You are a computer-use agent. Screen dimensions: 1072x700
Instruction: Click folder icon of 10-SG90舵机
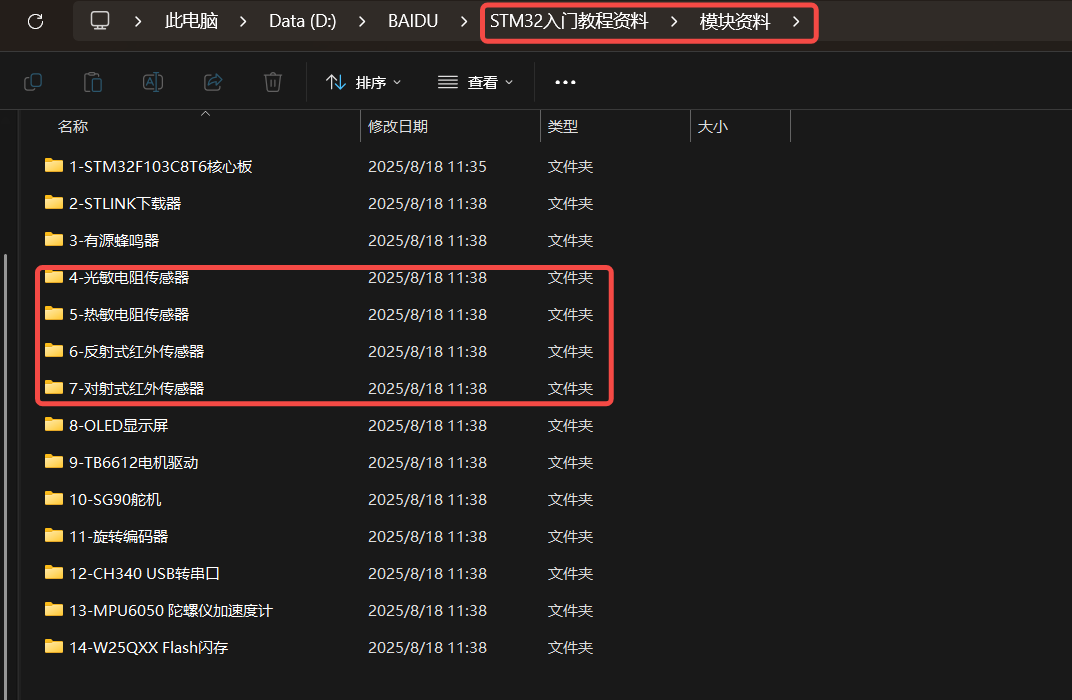54,498
